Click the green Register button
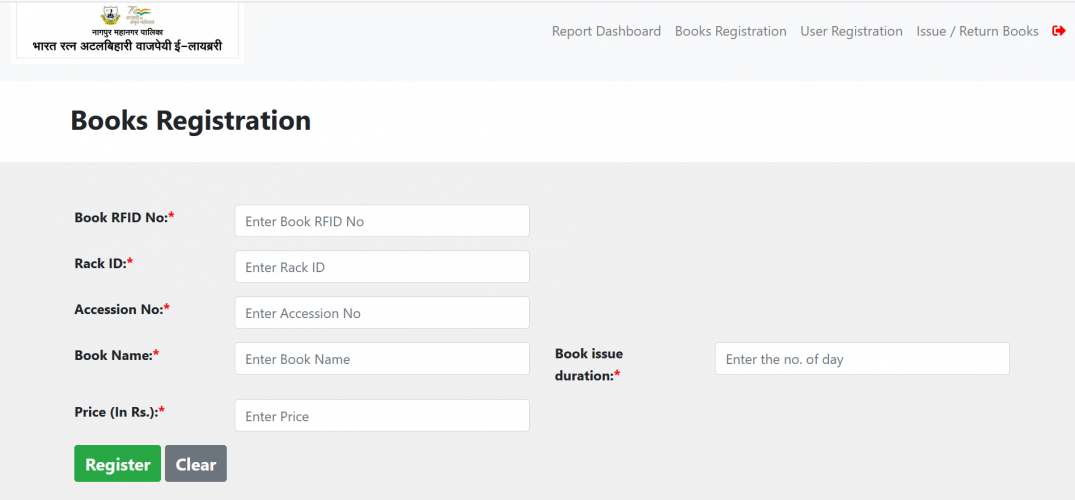 pyautogui.click(x=117, y=464)
